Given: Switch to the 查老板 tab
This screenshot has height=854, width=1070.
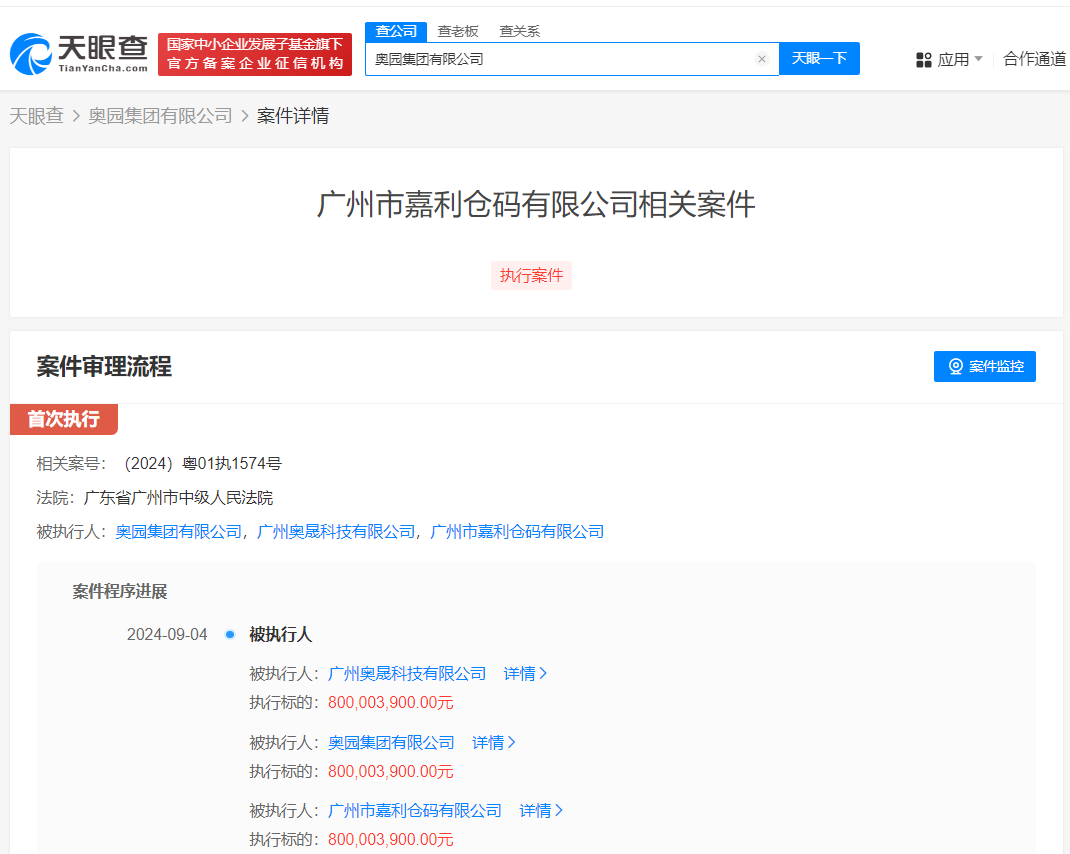Looking at the screenshot, I should tap(460, 31).
